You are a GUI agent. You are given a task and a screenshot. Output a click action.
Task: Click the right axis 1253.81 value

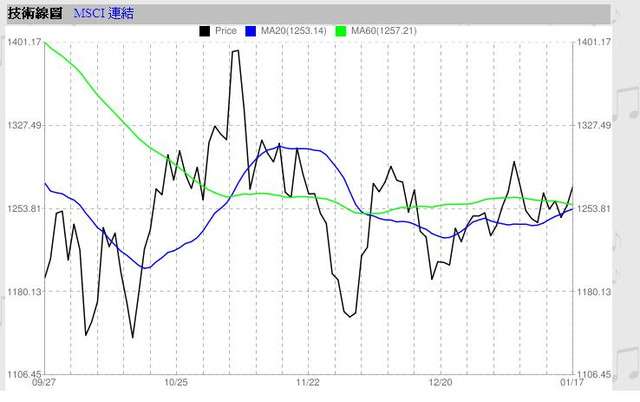click(x=594, y=209)
